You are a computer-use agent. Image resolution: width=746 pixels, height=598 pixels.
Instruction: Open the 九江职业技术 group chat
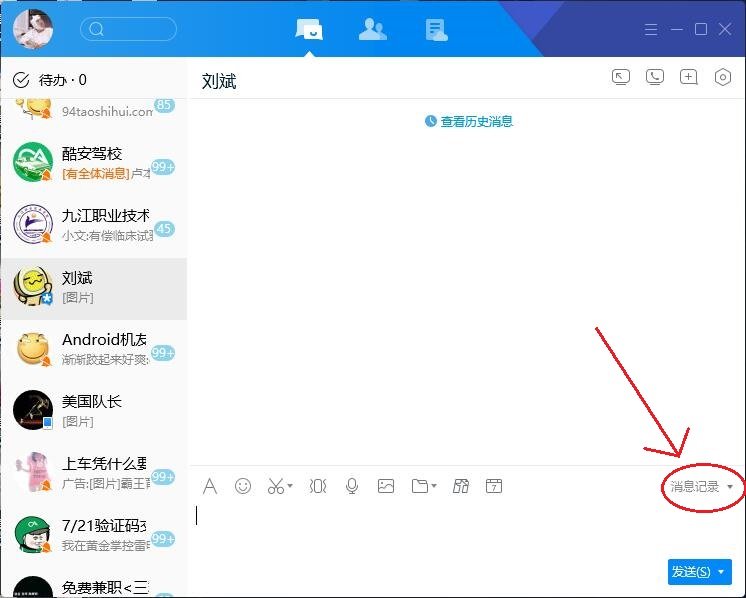(x=94, y=225)
